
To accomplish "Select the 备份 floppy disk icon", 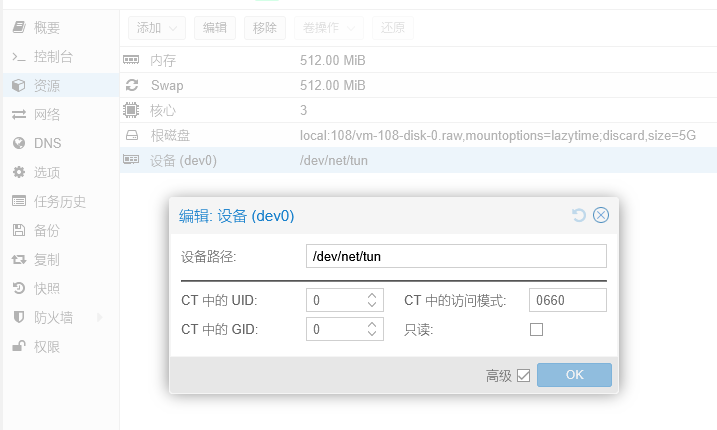I will click(19, 230).
